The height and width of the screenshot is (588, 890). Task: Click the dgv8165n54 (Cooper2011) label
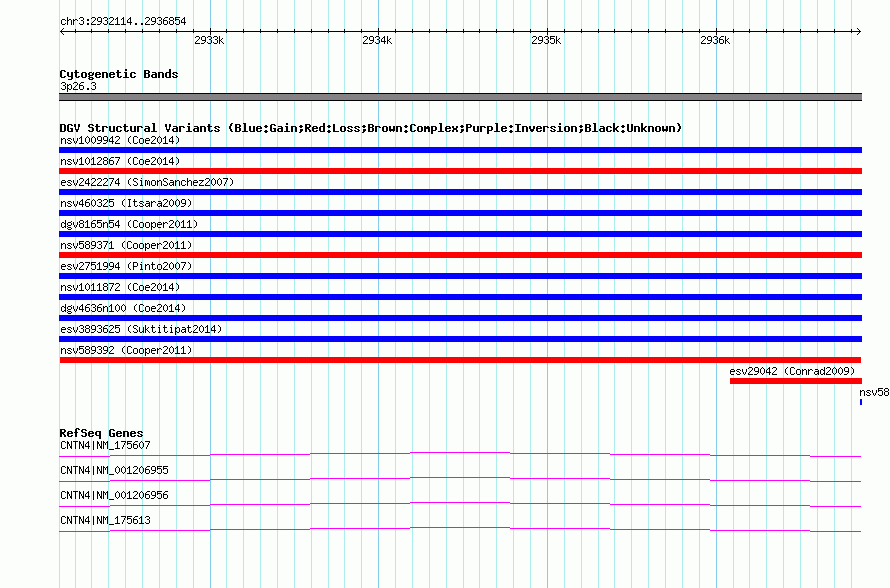pos(129,224)
